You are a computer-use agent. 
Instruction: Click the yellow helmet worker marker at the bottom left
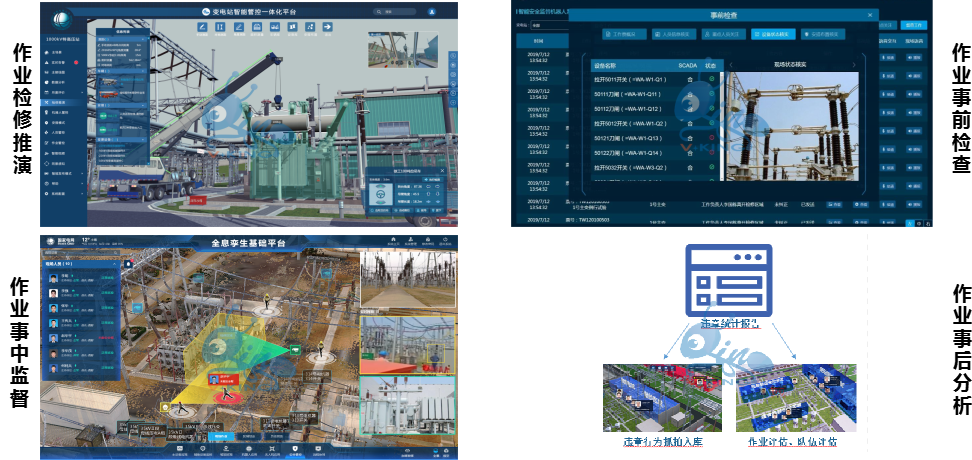click(x=166, y=407)
